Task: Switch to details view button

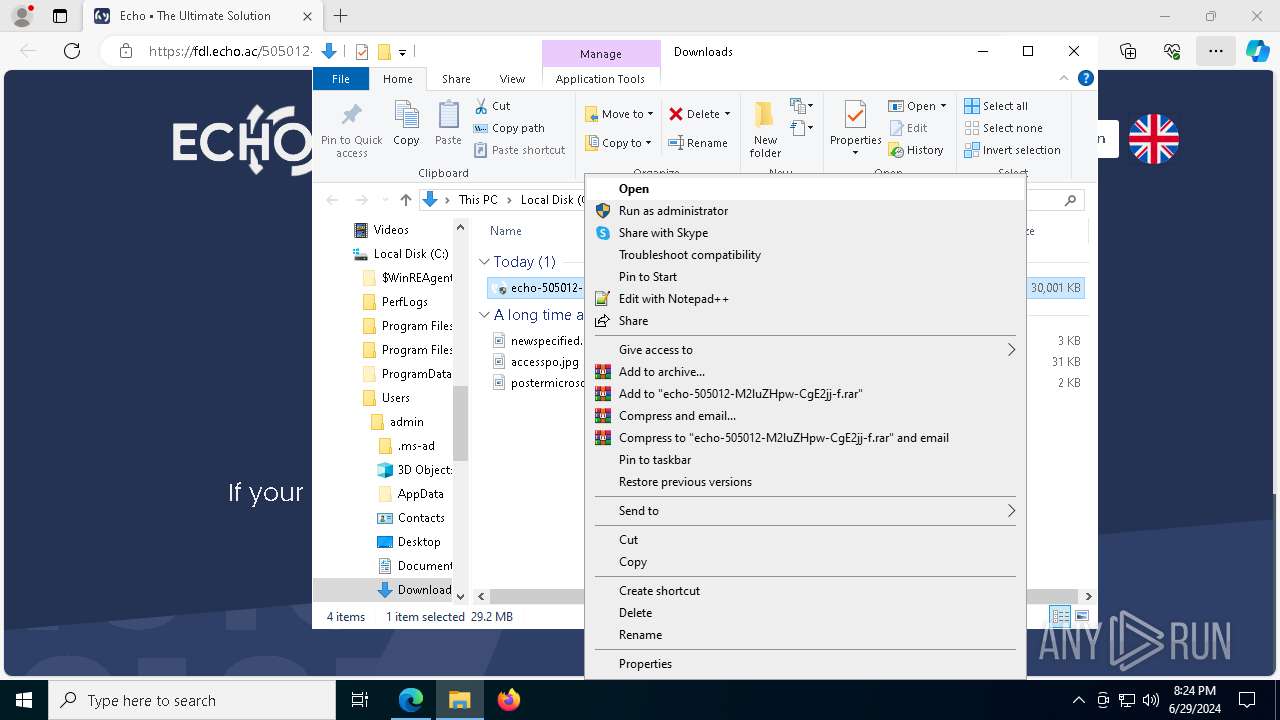Action: coord(1060,616)
